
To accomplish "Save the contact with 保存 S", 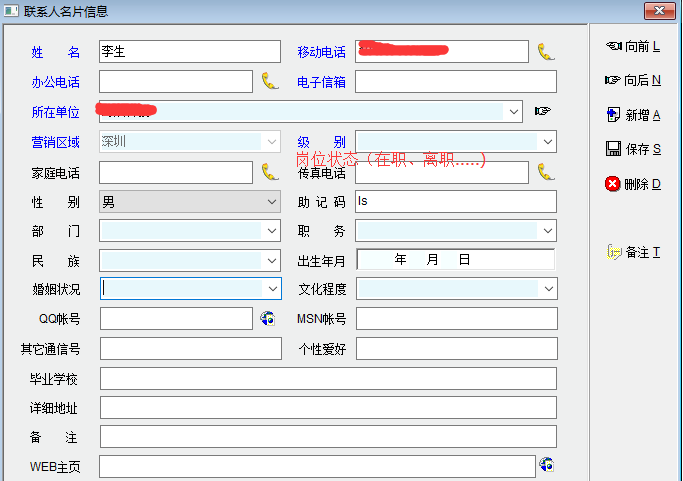I will [633, 149].
